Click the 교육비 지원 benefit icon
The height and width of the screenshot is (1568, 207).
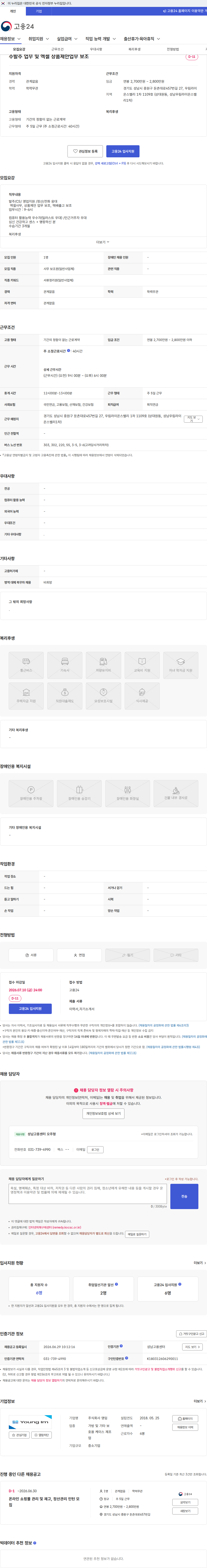pyautogui.click(x=142, y=665)
